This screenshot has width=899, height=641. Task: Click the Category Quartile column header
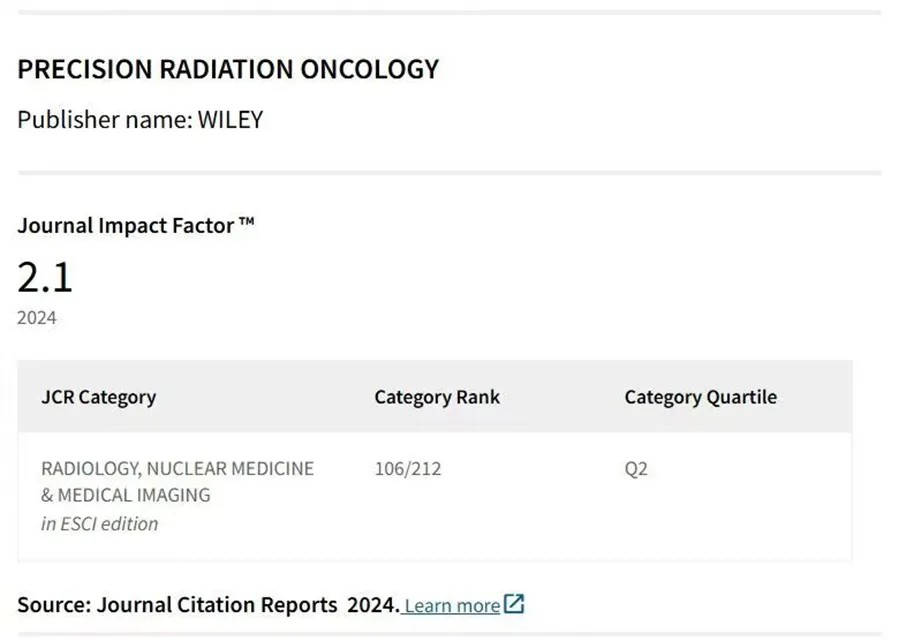[x=701, y=397]
